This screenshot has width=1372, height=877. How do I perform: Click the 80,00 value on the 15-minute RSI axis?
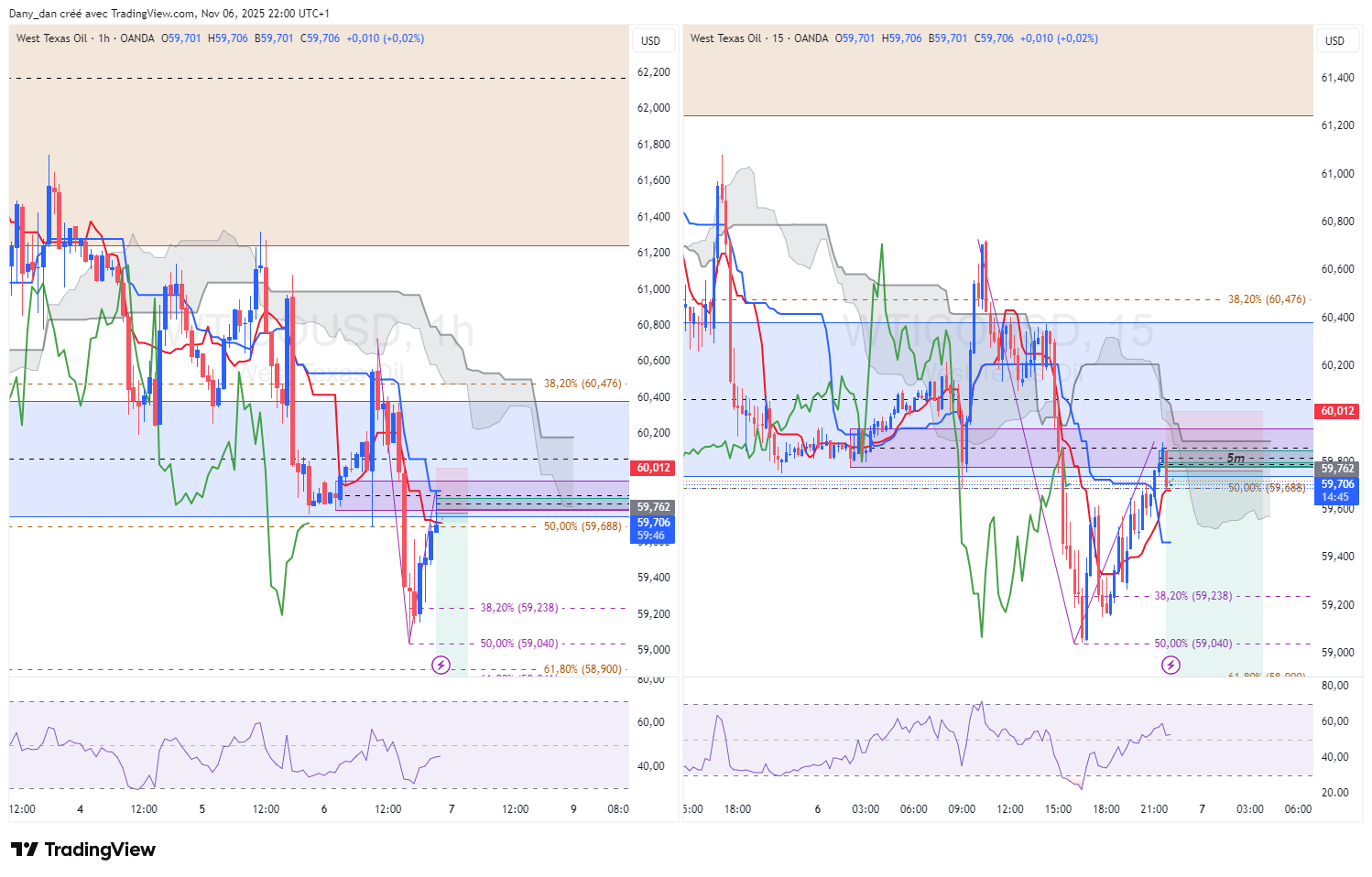[1334, 686]
